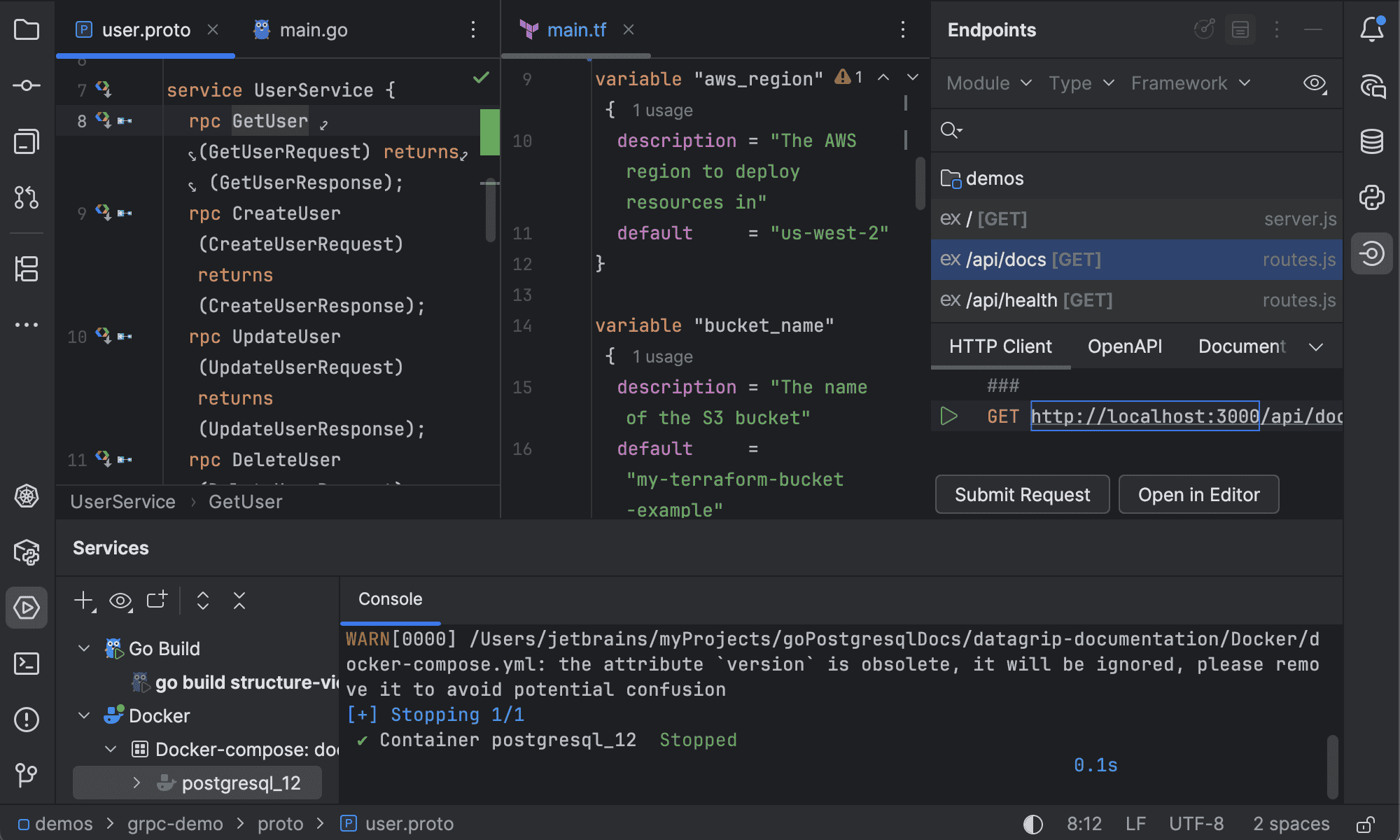1400x840 pixels.
Task: Open the Python Console tool icon
Action: 1371,198
